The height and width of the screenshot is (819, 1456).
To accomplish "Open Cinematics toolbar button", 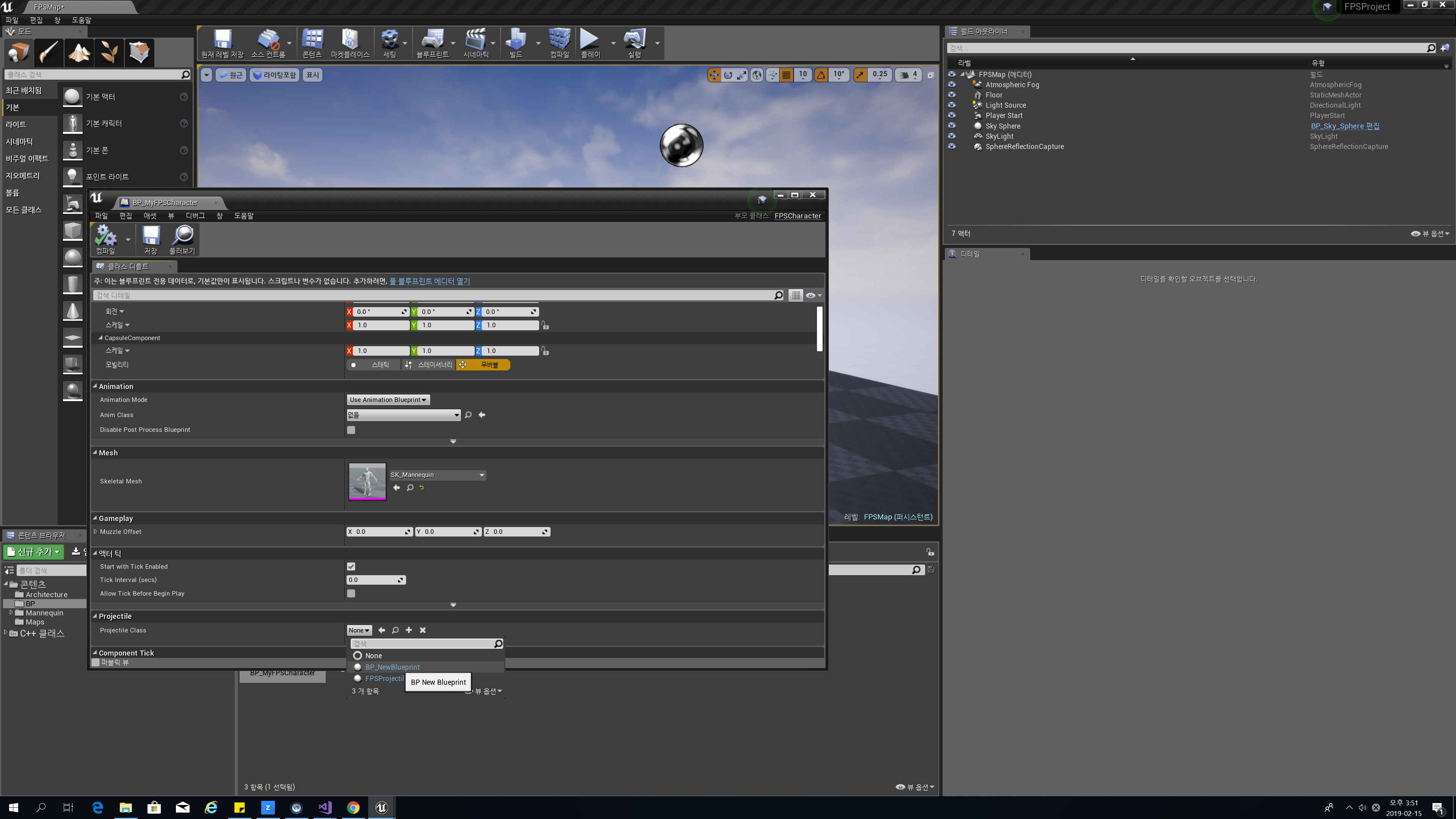I will pos(475,43).
